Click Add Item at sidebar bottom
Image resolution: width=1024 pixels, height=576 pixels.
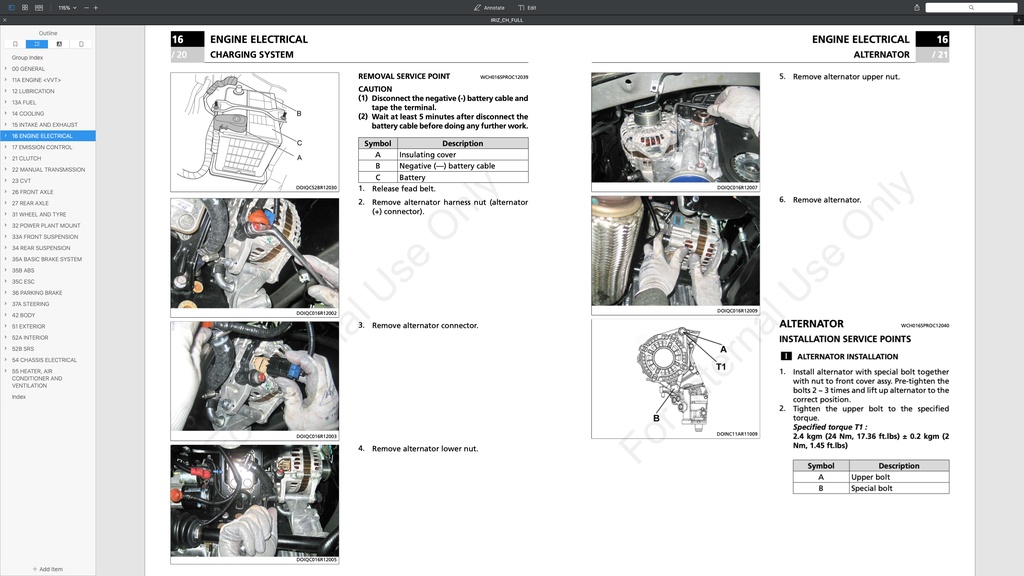[x=49, y=568]
